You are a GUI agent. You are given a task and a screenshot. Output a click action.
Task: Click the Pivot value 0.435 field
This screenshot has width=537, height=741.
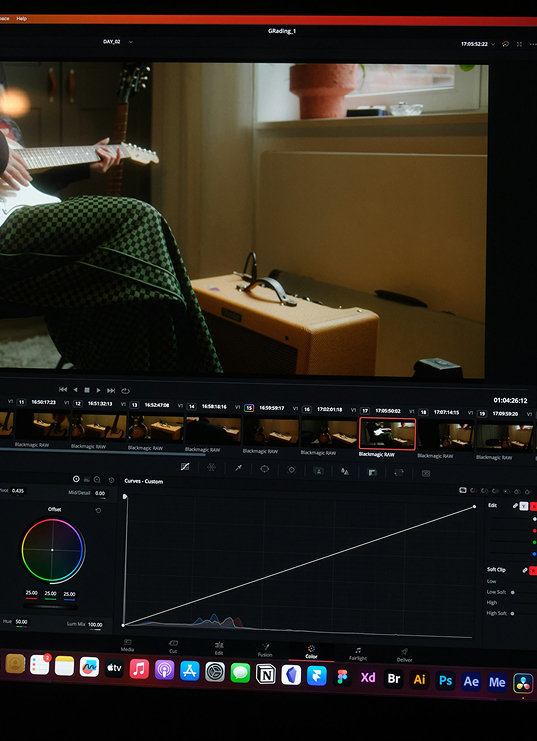pyautogui.click(x=18, y=491)
